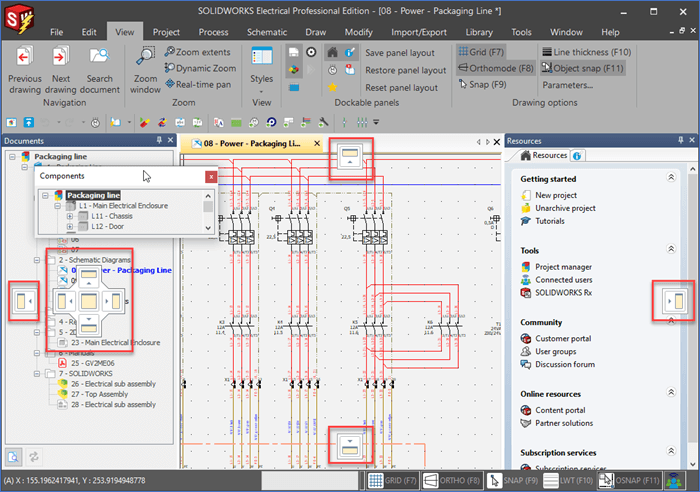
Task: Open drawing Parameters...
Action: [567, 85]
